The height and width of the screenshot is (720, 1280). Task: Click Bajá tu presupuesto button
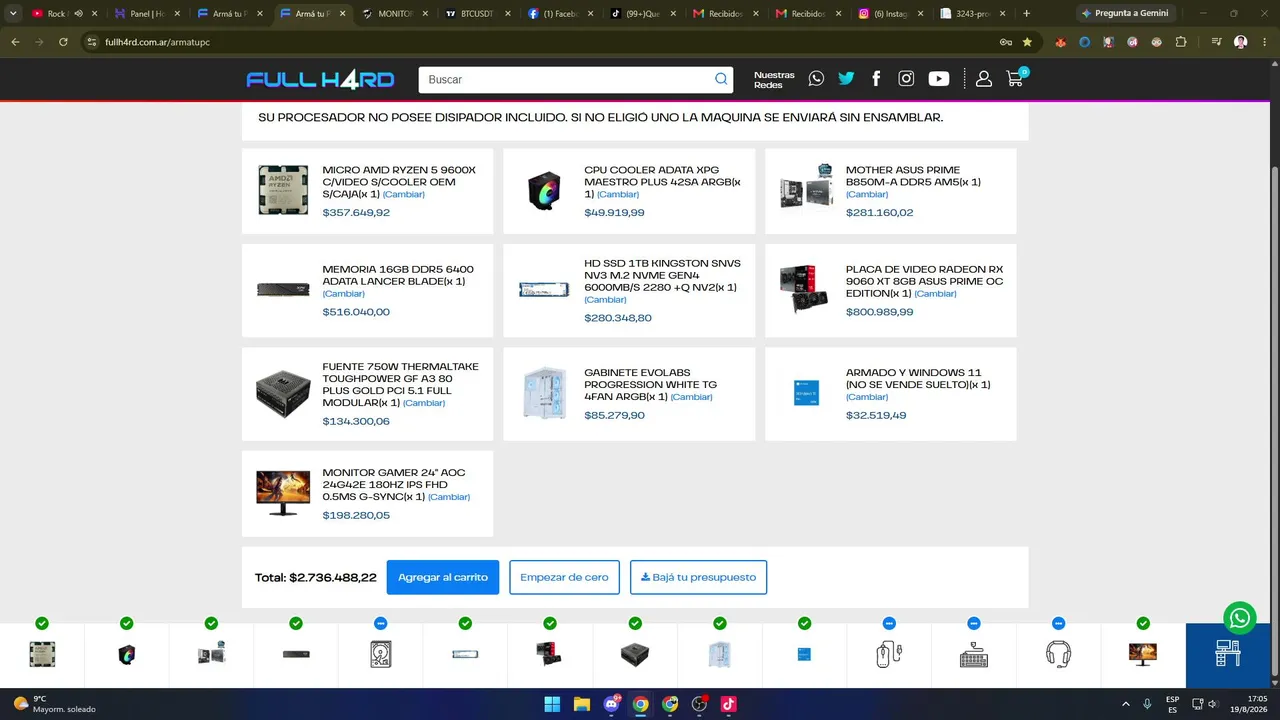(698, 577)
